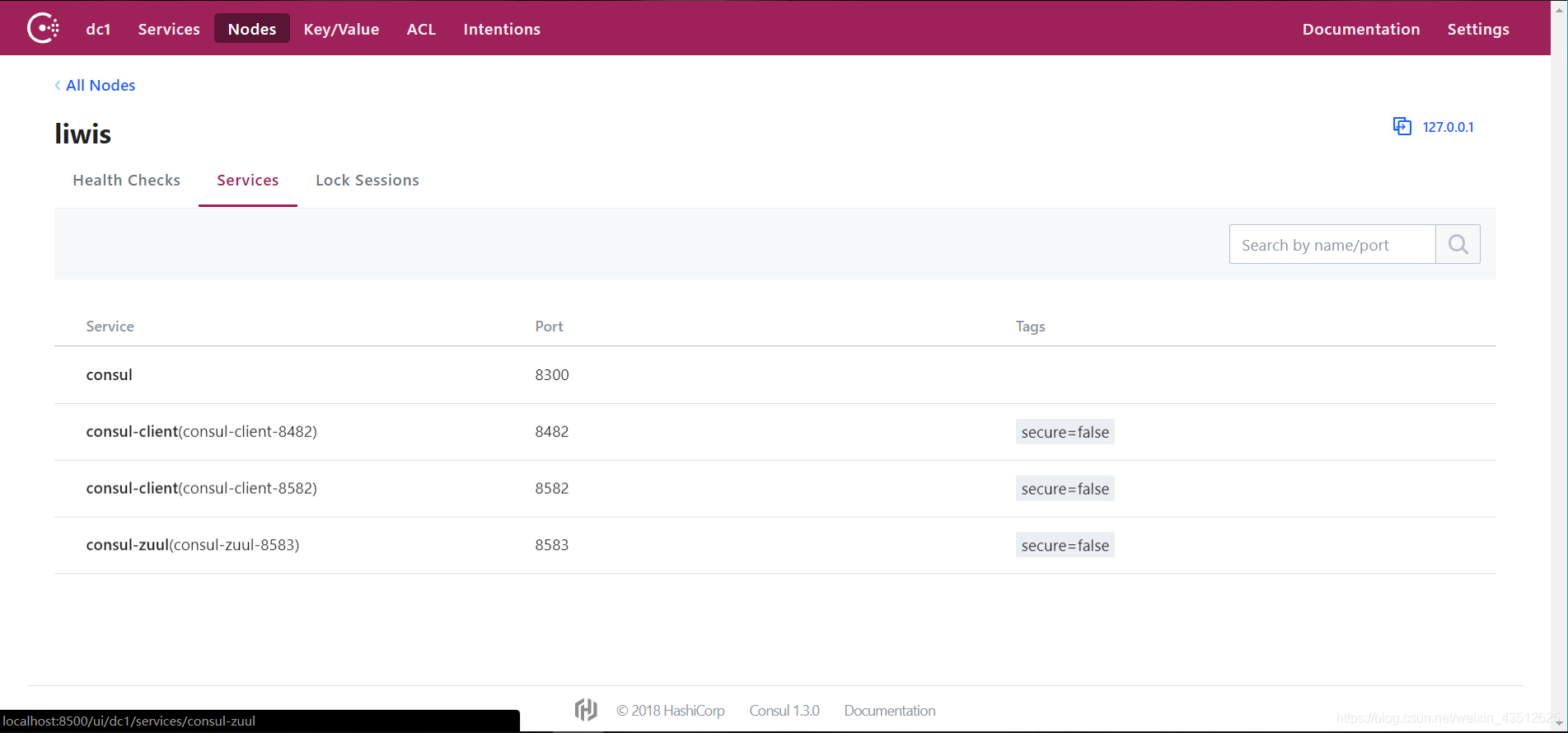Click secure=false tag of consul-zuul
1568x733 pixels.
point(1065,546)
